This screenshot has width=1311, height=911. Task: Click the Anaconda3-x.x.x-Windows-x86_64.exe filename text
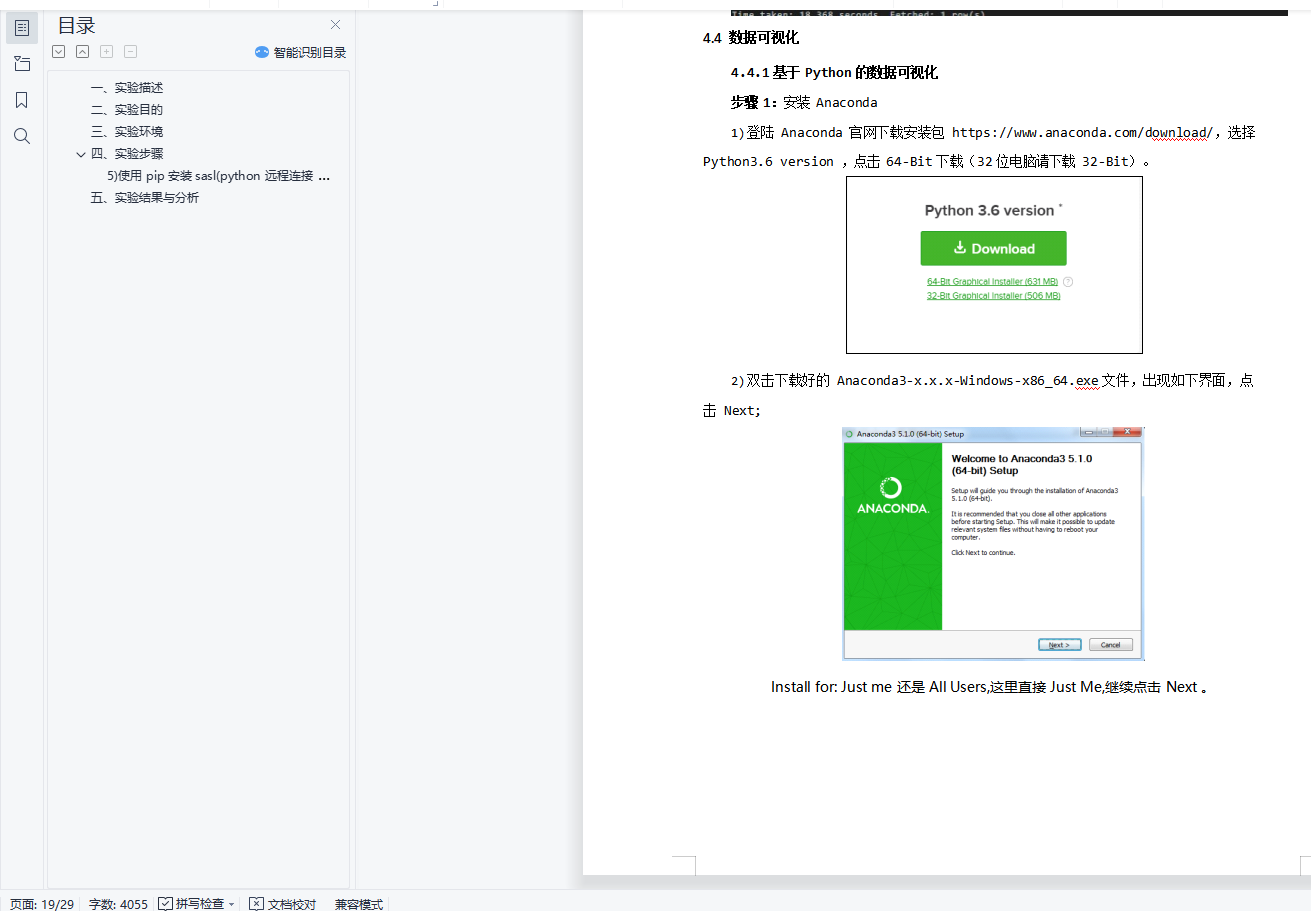pos(968,380)
